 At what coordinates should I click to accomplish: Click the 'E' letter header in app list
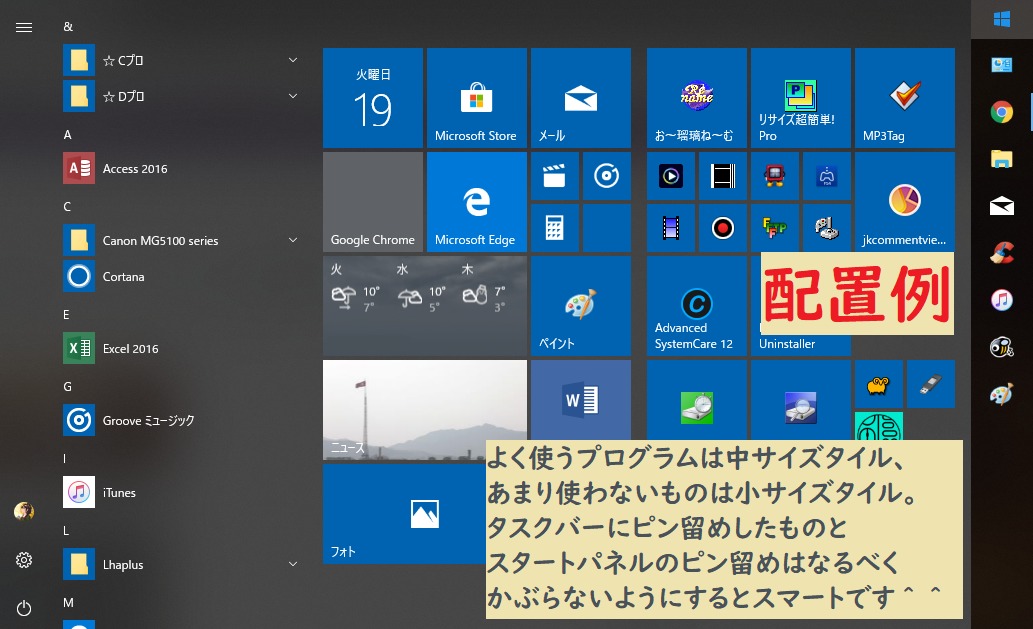(x=67, y=315)
